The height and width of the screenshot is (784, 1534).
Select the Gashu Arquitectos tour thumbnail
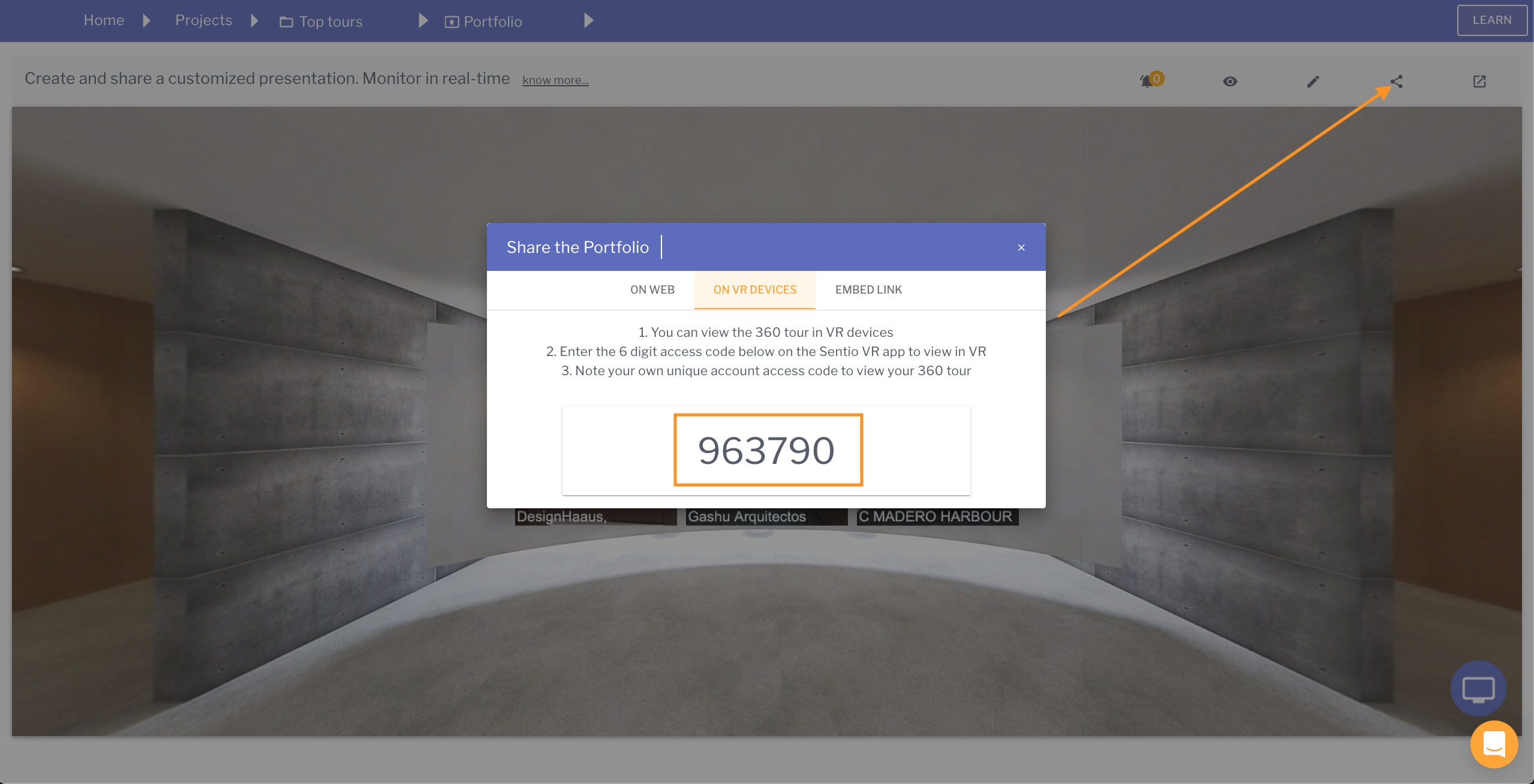pos(766,517)
